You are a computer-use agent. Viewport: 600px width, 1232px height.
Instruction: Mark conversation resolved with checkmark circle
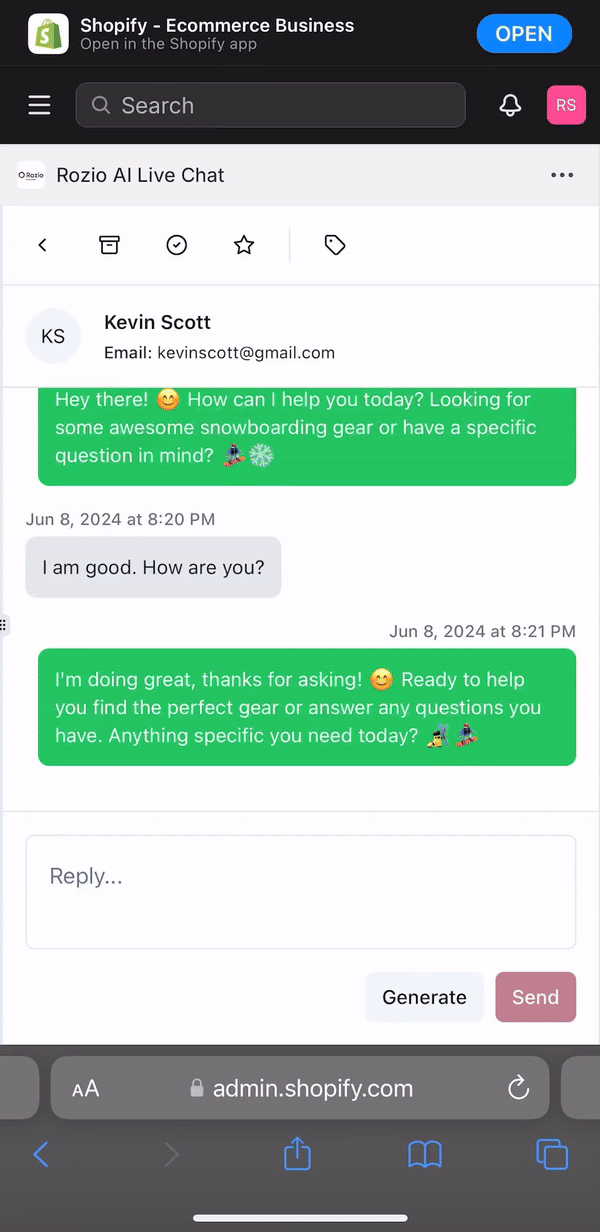pyautogui.click(x=177, y=245)
